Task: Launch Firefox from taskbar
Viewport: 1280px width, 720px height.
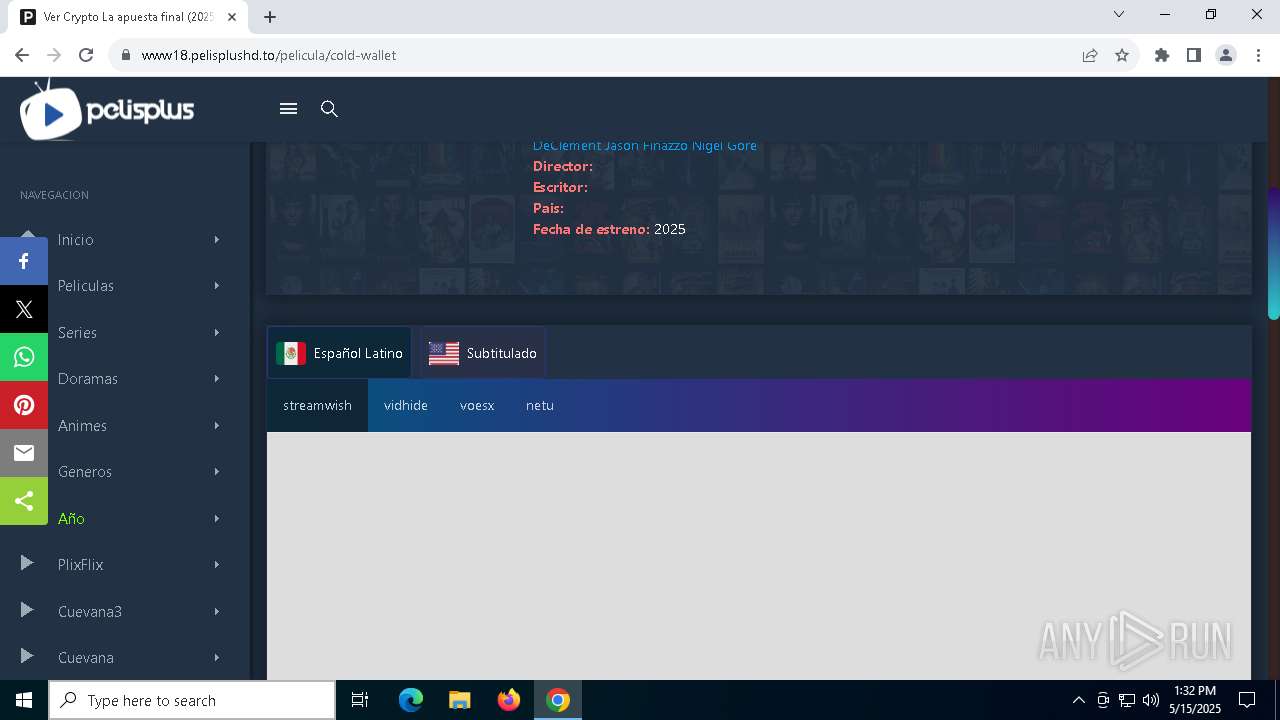Action: [x=509, y=700]
